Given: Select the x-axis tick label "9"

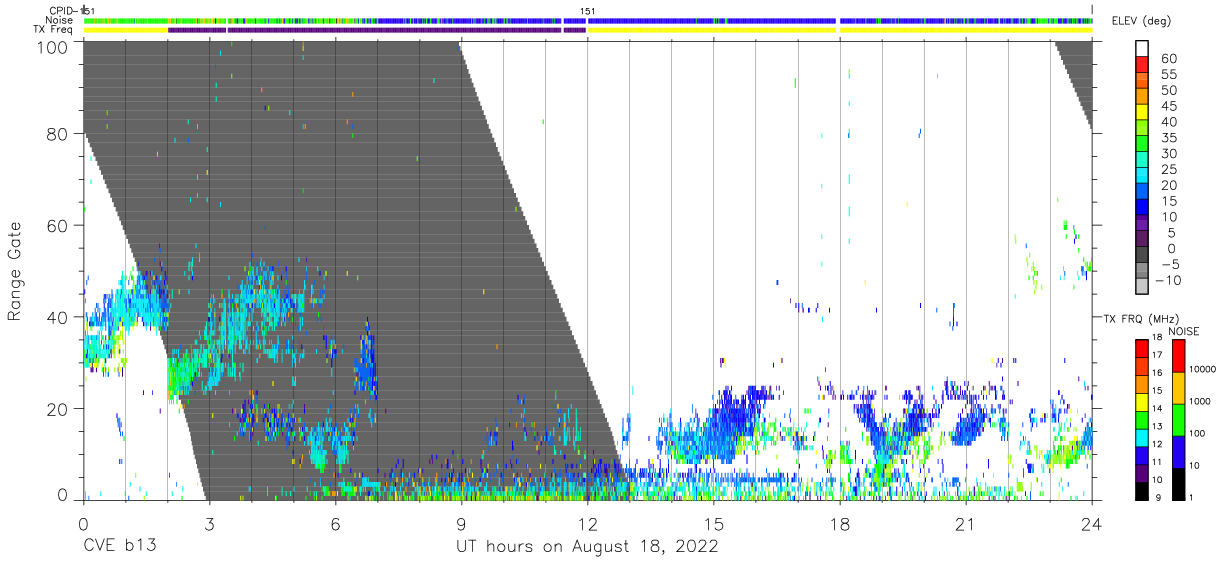Looking at the screenshot, I should 461,524.
